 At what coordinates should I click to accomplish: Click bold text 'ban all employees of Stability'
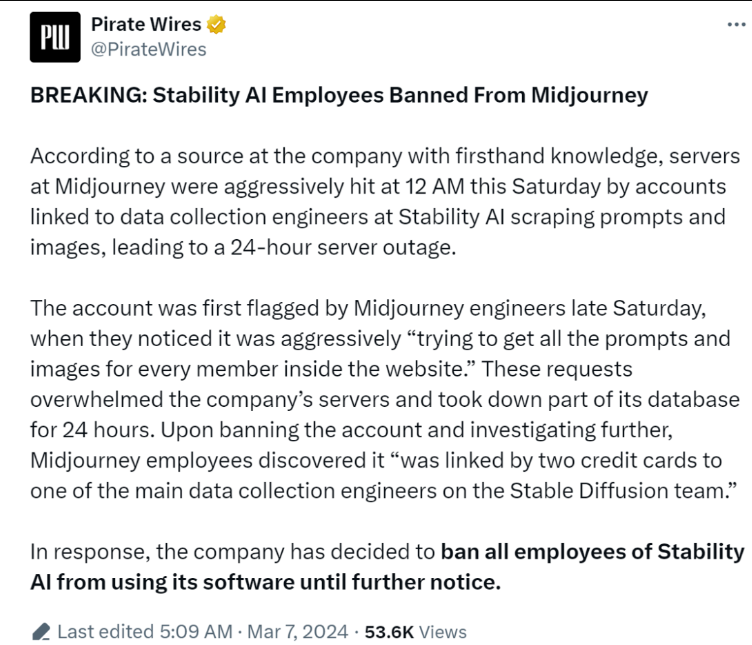[x=592, y=552]
